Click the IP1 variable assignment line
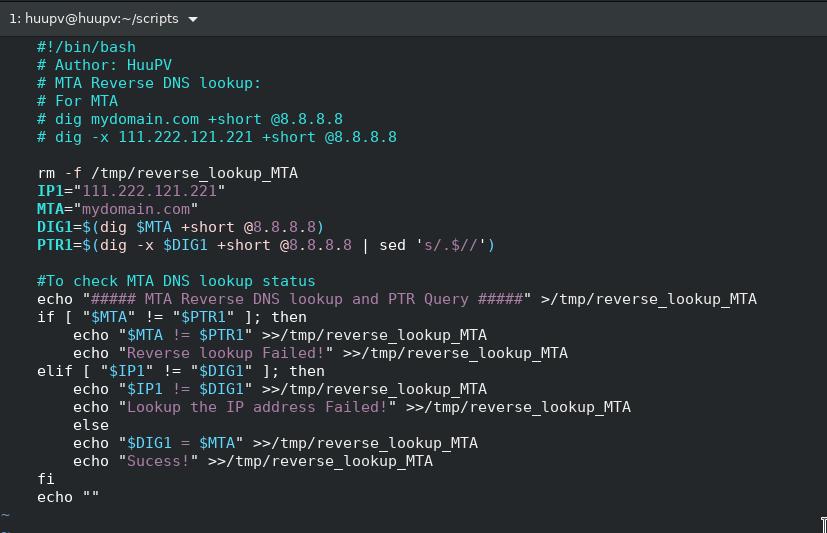The width and height of the screenshot is (827, 533). (x=131, y=191)
